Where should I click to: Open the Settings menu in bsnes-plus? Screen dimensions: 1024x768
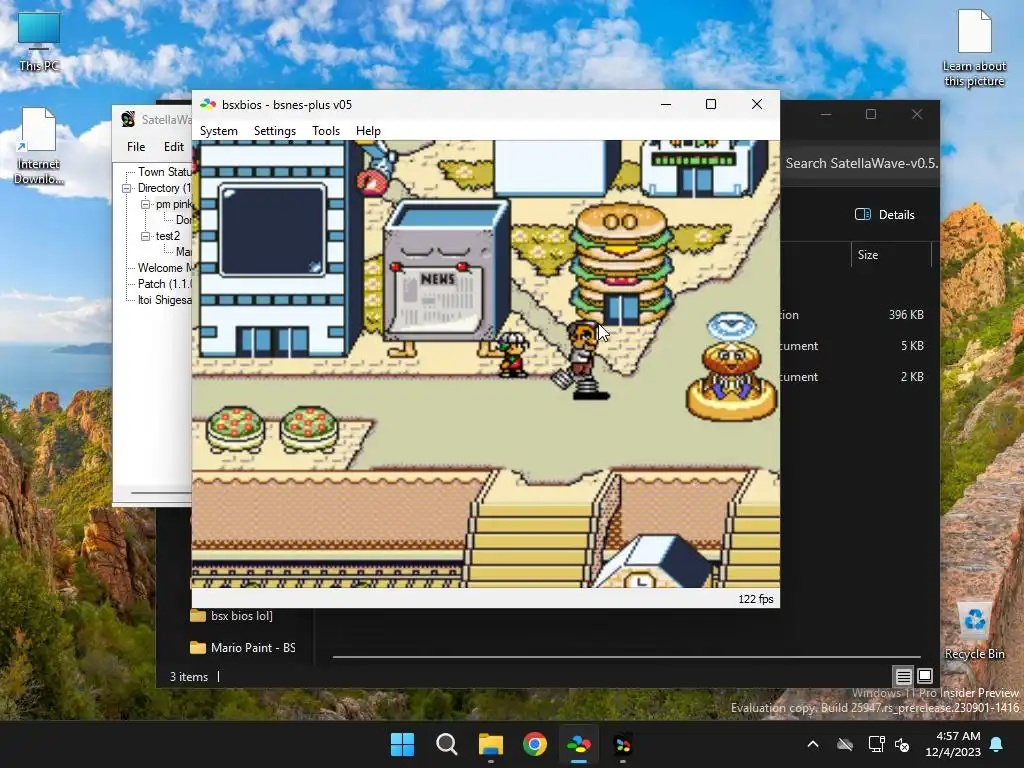point(274,131)
